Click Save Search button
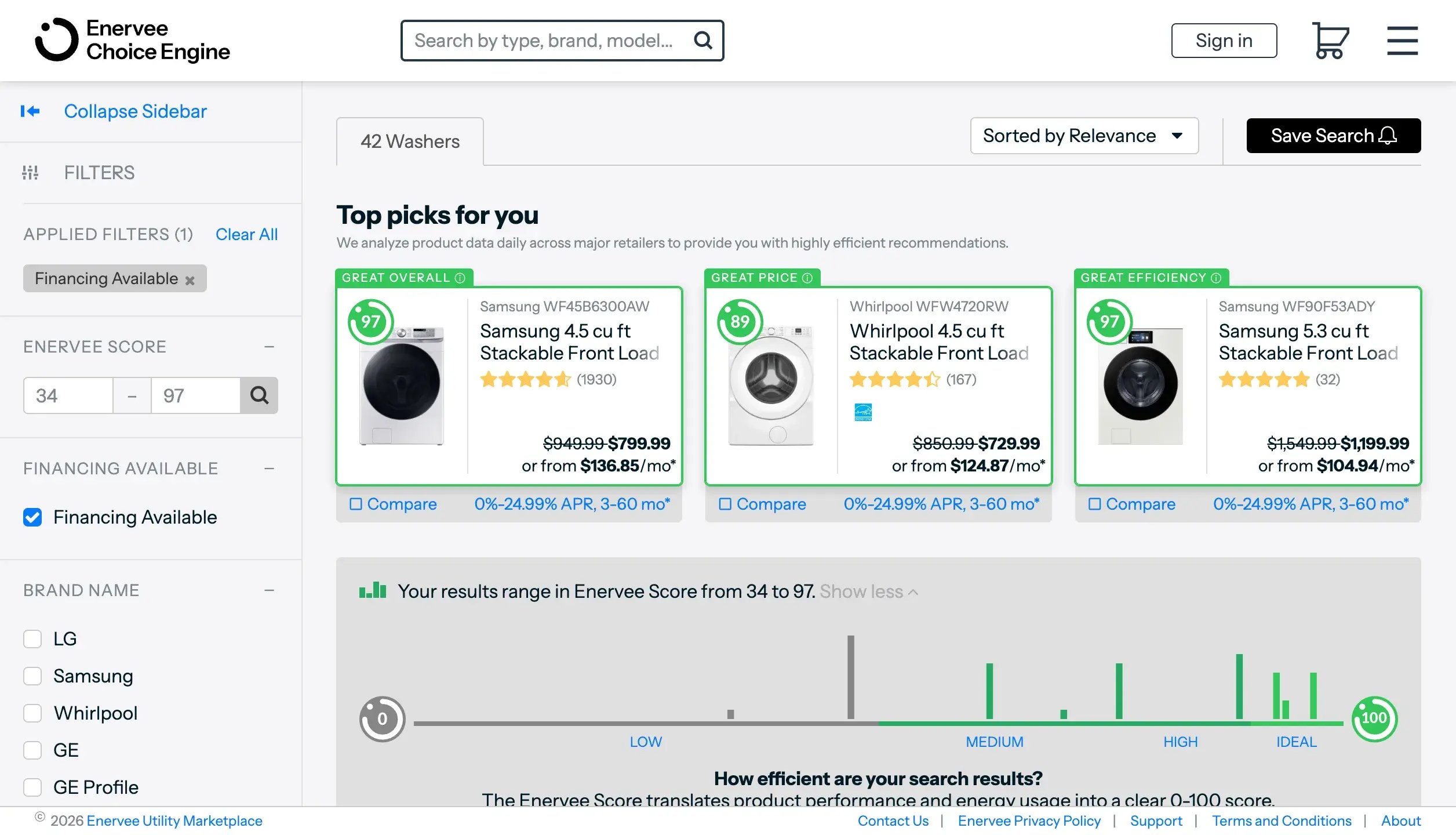The image size is (1456, 835). click(1333, 136)
